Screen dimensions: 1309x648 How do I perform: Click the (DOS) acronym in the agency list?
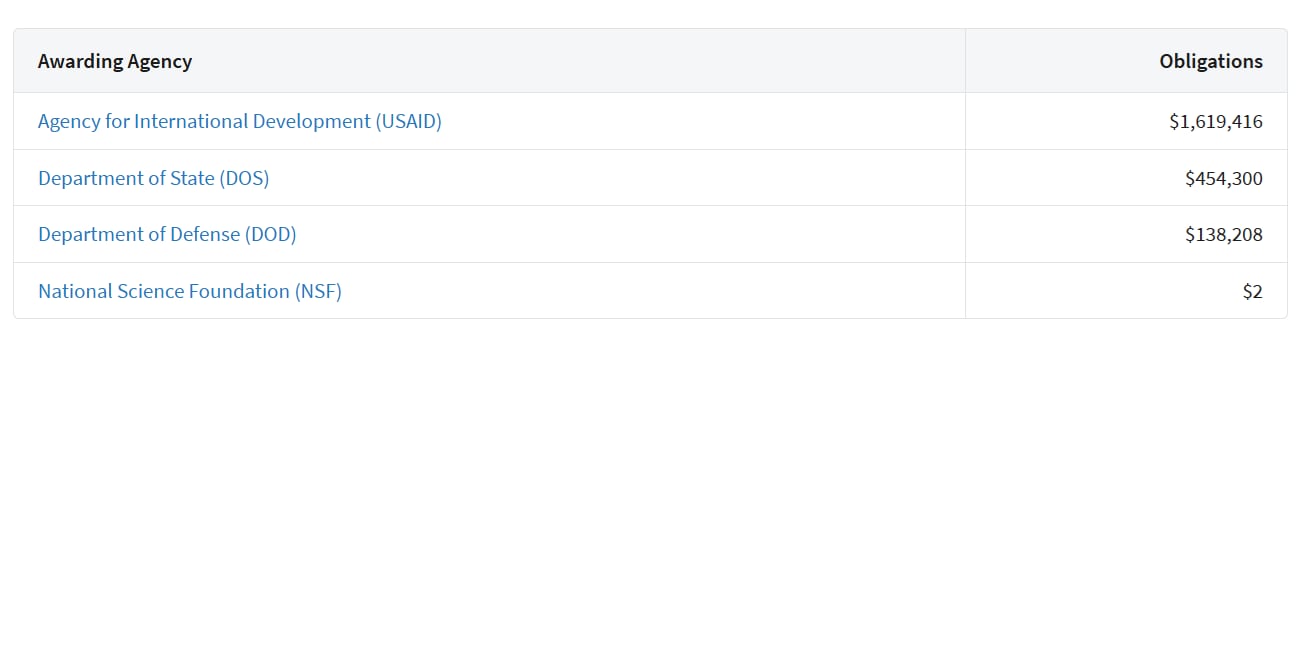tap(244, 178)
